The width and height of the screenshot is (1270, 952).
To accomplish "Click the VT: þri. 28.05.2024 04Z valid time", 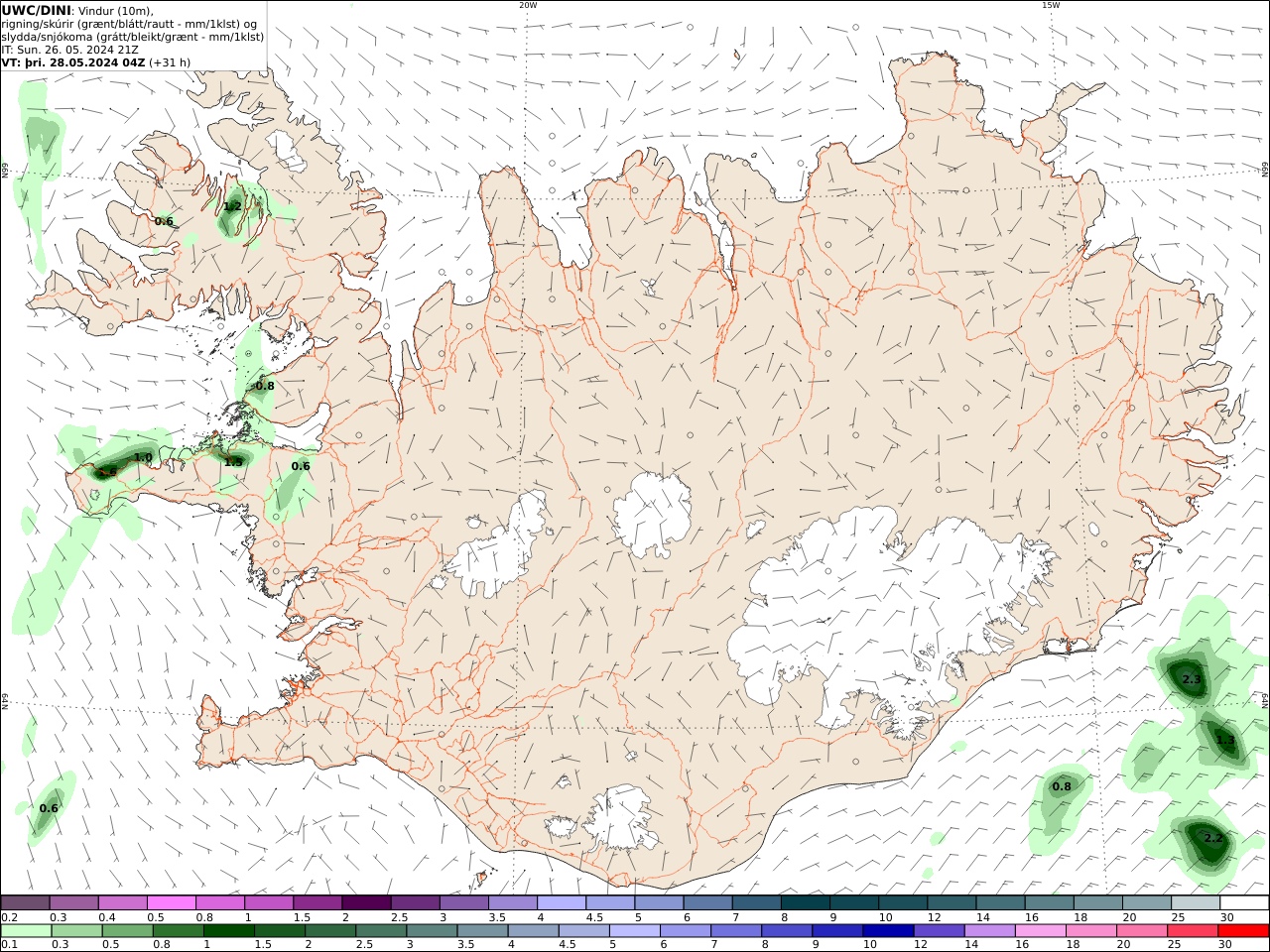I will click(x=73, y=62).
